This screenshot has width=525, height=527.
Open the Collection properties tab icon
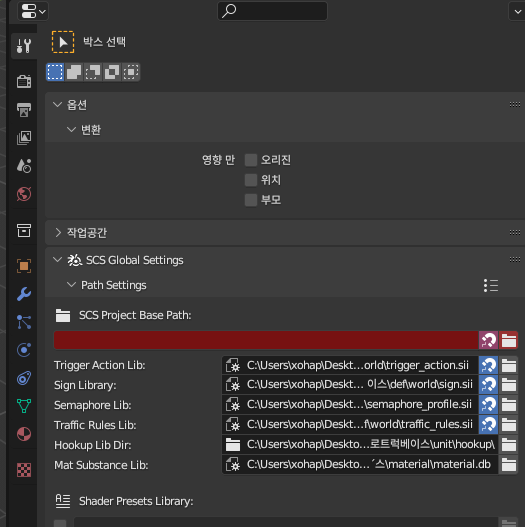[24, 231]
